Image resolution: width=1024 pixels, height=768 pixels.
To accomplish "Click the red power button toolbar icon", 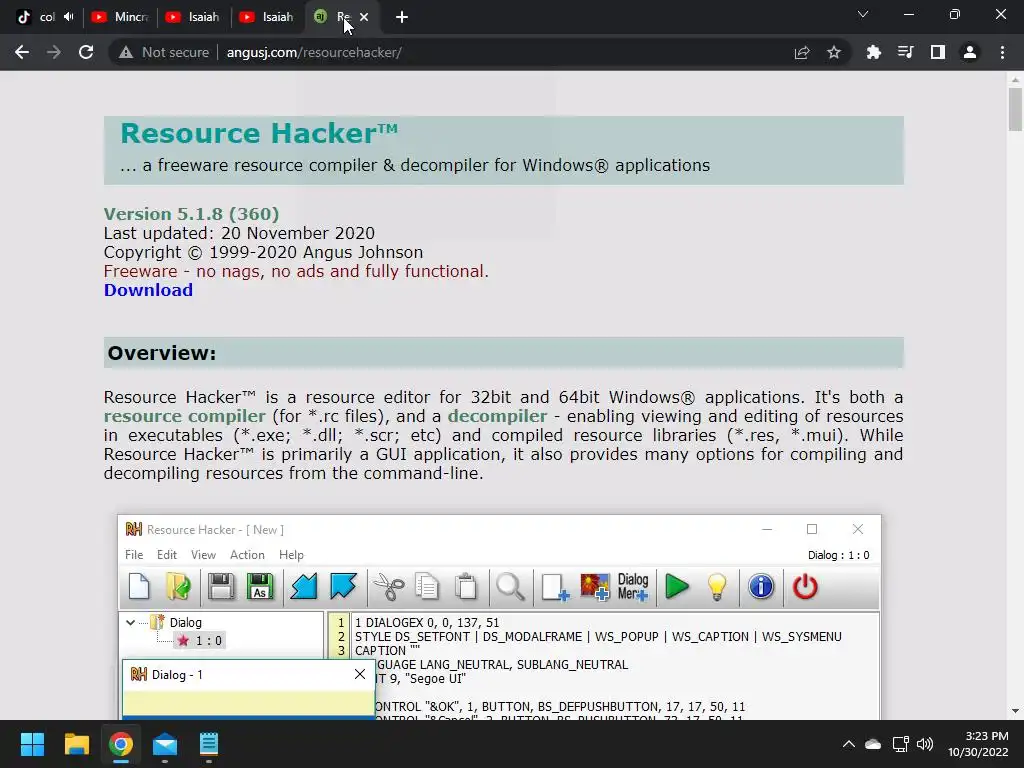I will 805,586.
